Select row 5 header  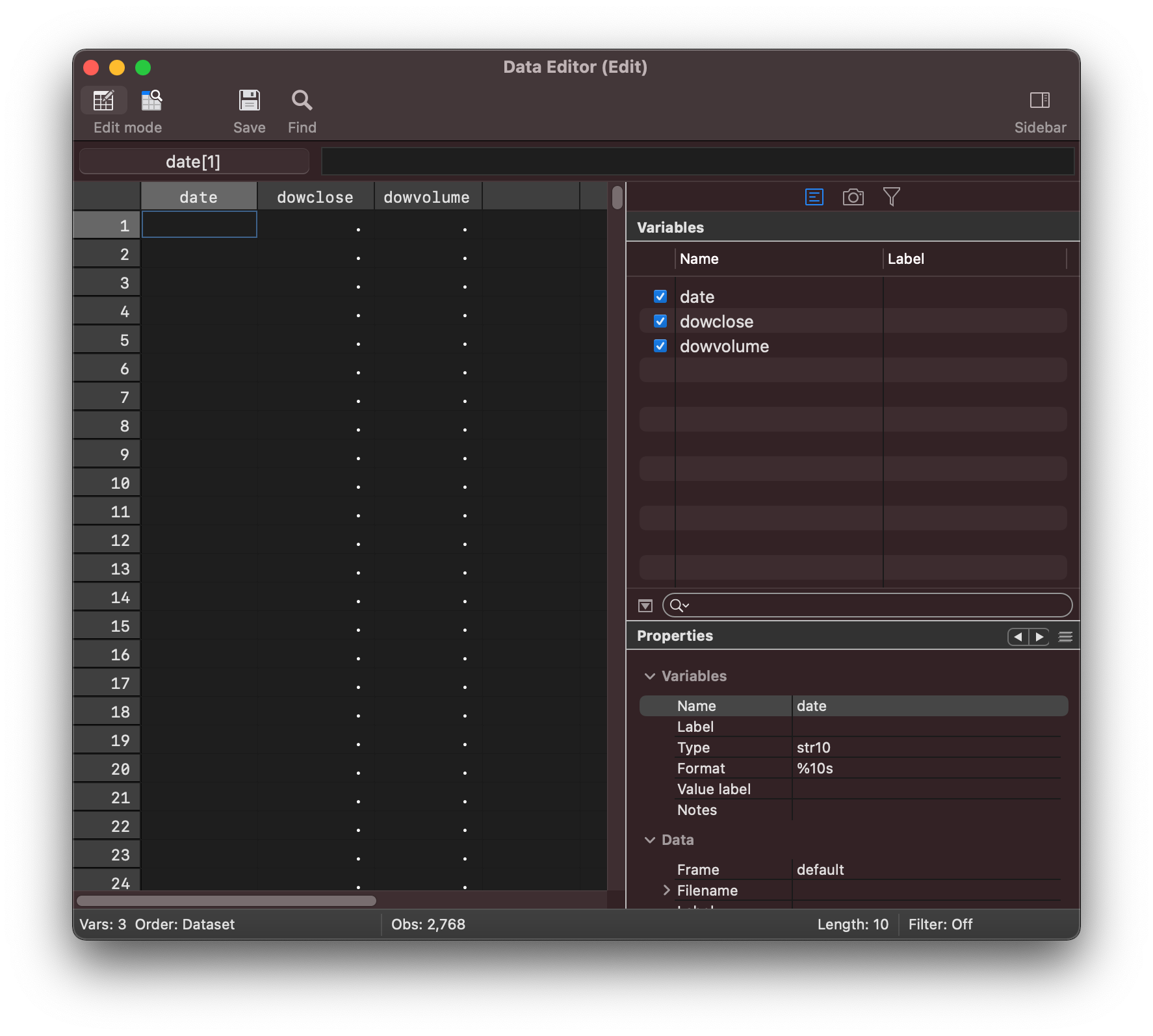point(107,340)
